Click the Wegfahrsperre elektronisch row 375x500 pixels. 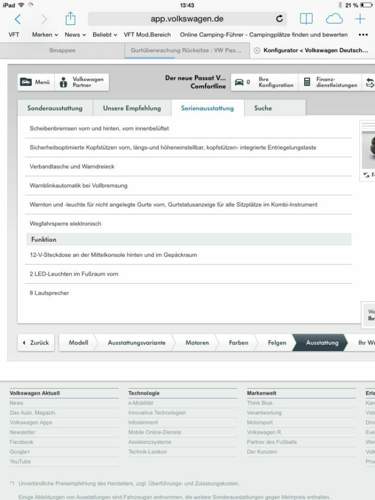188,223
